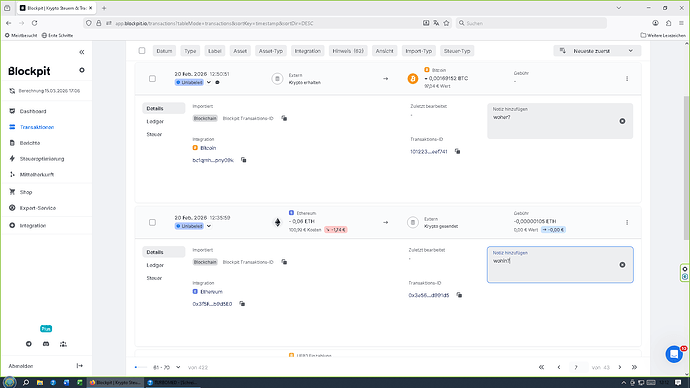The width and height of the screenshot is (690, 388).
Task: Open the Label filter
Action: tap(215, 51)
